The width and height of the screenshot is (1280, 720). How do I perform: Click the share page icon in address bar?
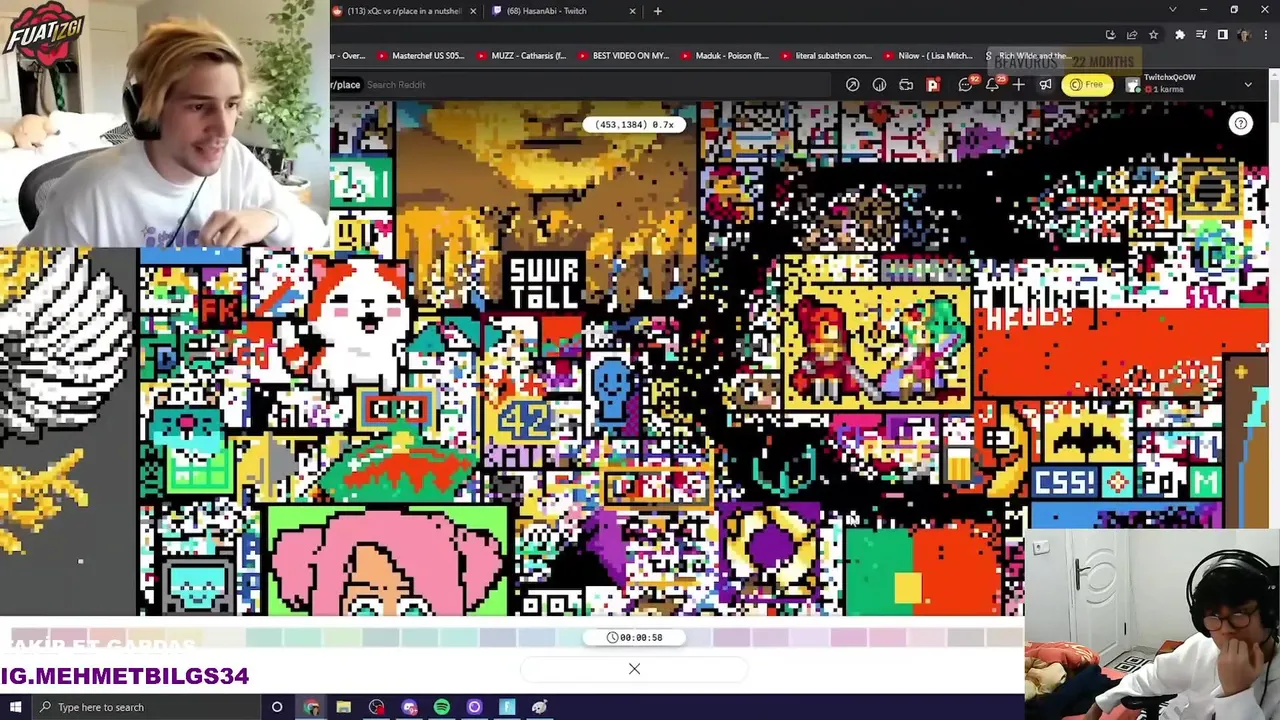pyautogui.click(x=1132, y=35)
